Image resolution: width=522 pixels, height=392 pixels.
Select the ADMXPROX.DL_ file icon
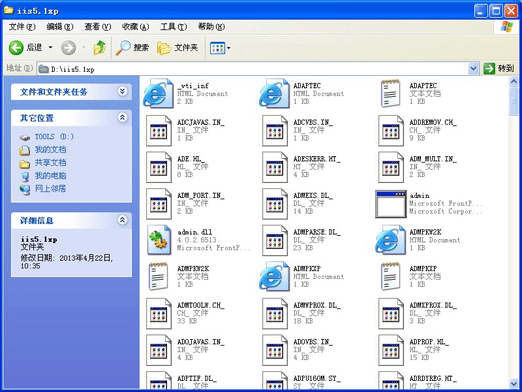tap(391, 313)
